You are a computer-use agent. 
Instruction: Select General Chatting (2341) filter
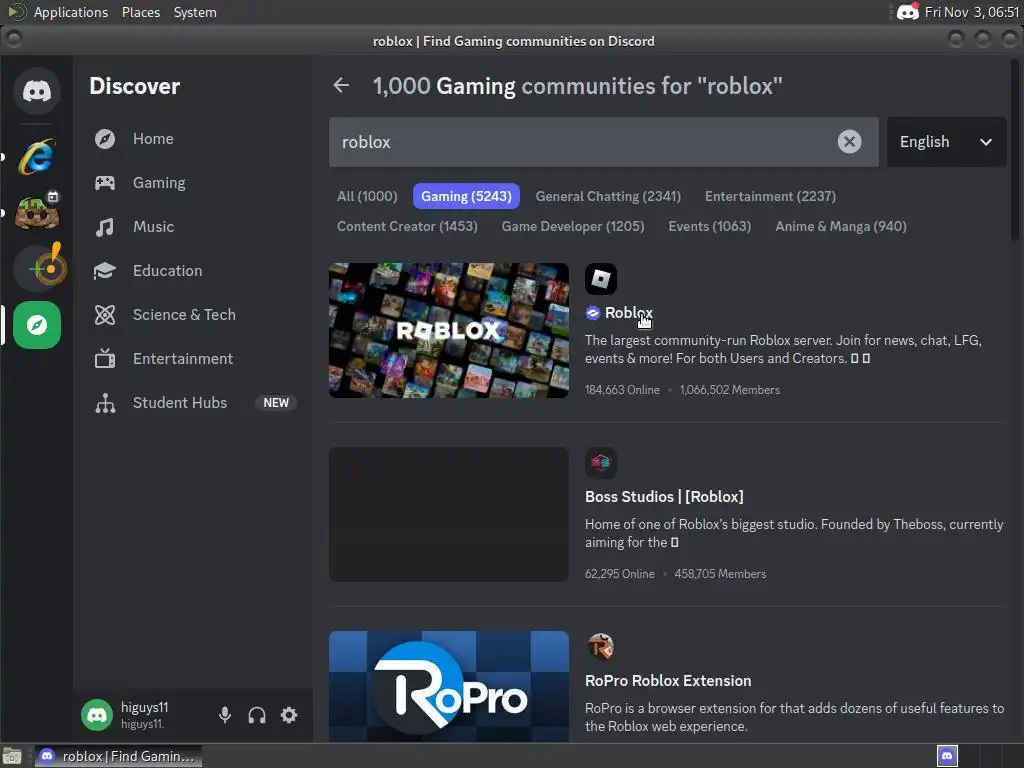[608, 196]
